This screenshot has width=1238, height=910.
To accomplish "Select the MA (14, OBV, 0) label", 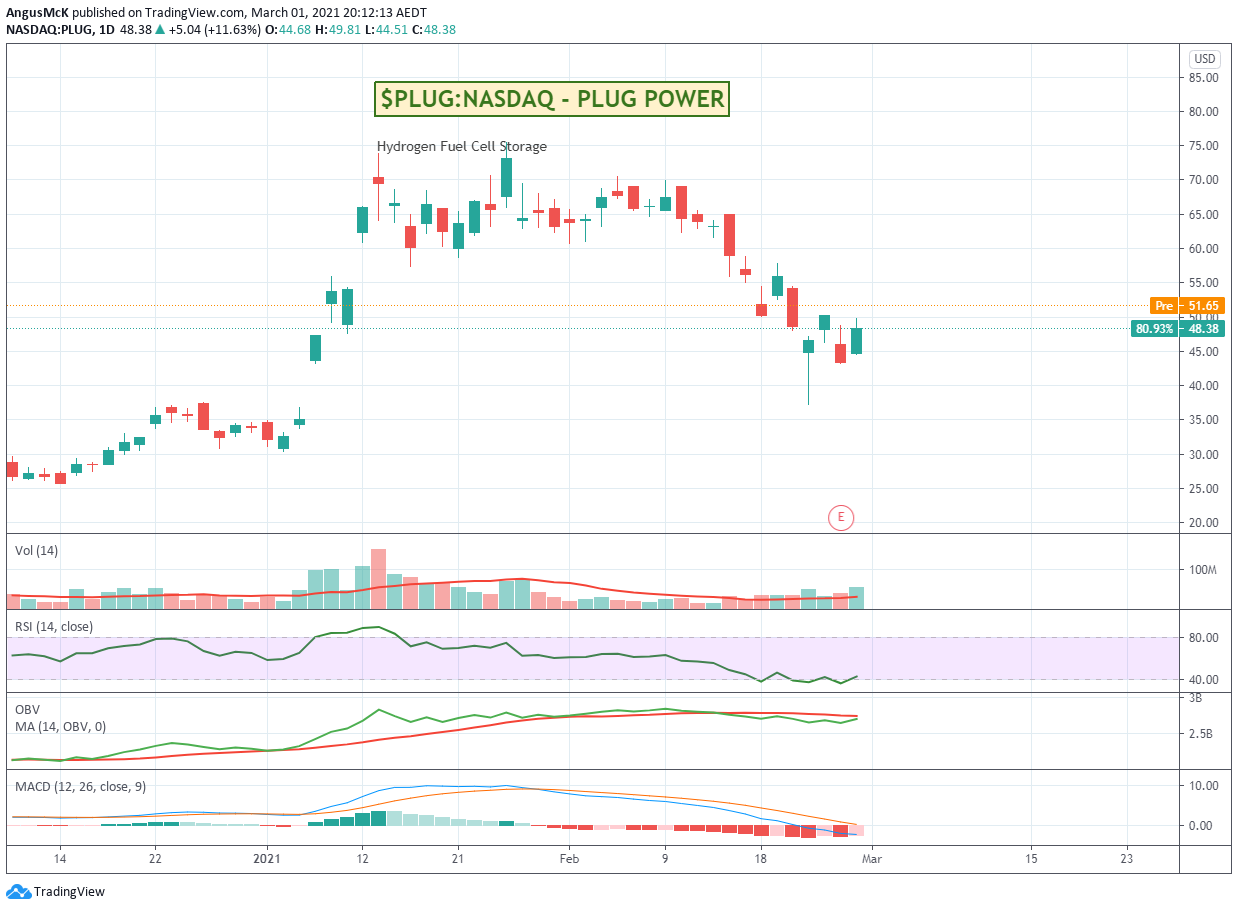I will [x=60, y=727].
